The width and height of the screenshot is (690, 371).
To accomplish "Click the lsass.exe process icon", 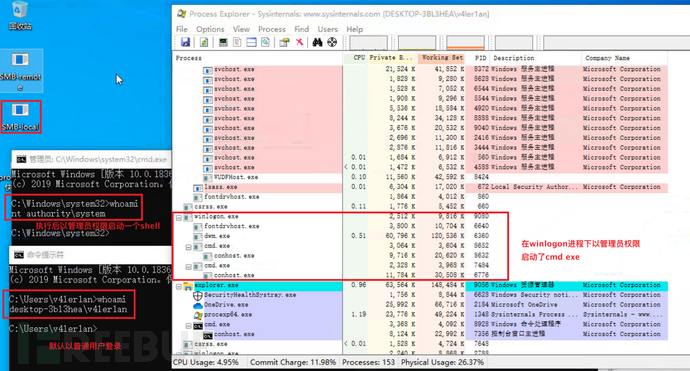I will pyautogui.click(x=198, y=187).
